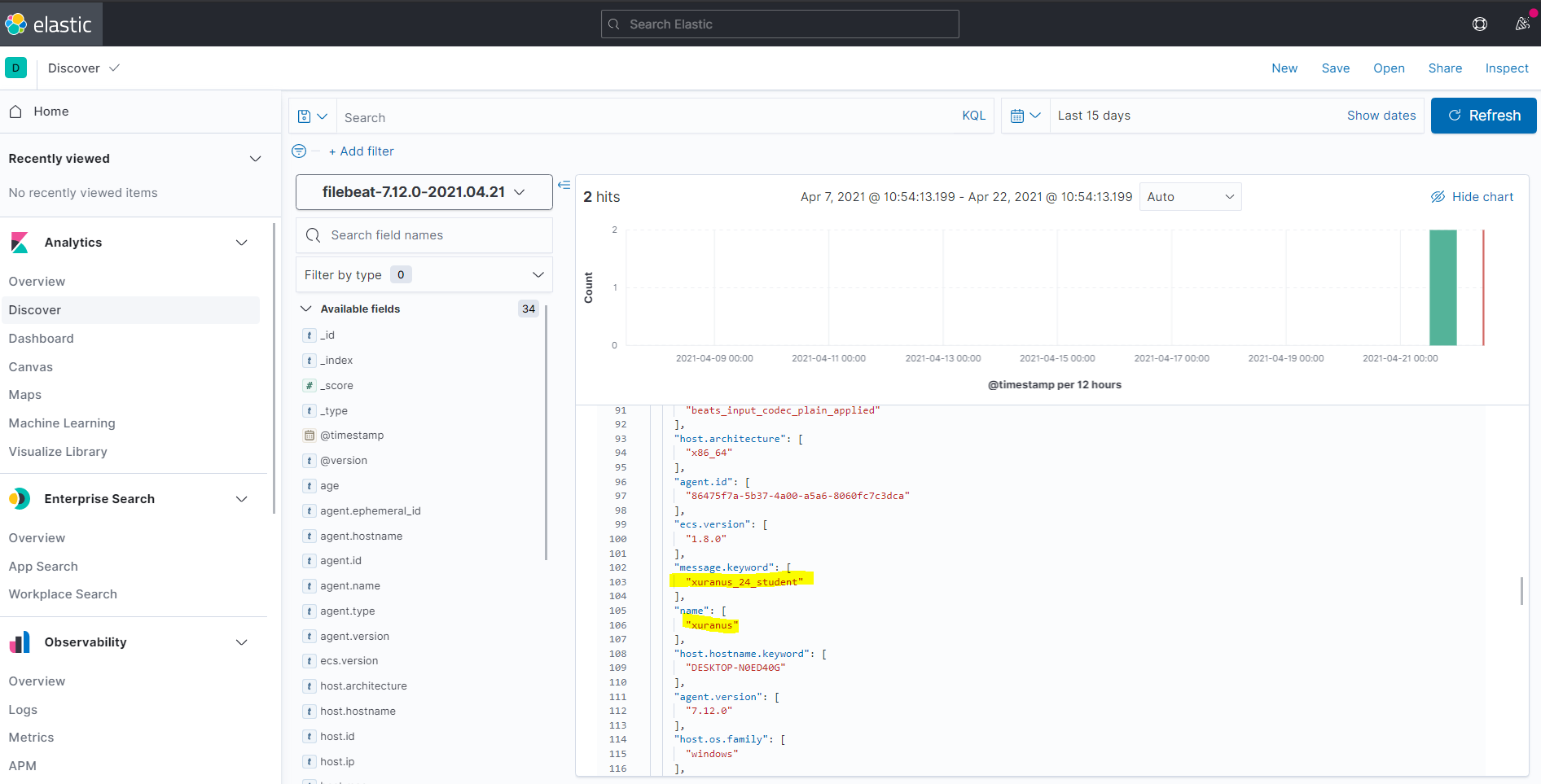This screenshot has width=1541, height=784.
Task: Open the newsfeed icon in header
Action: pos(1521,24)
